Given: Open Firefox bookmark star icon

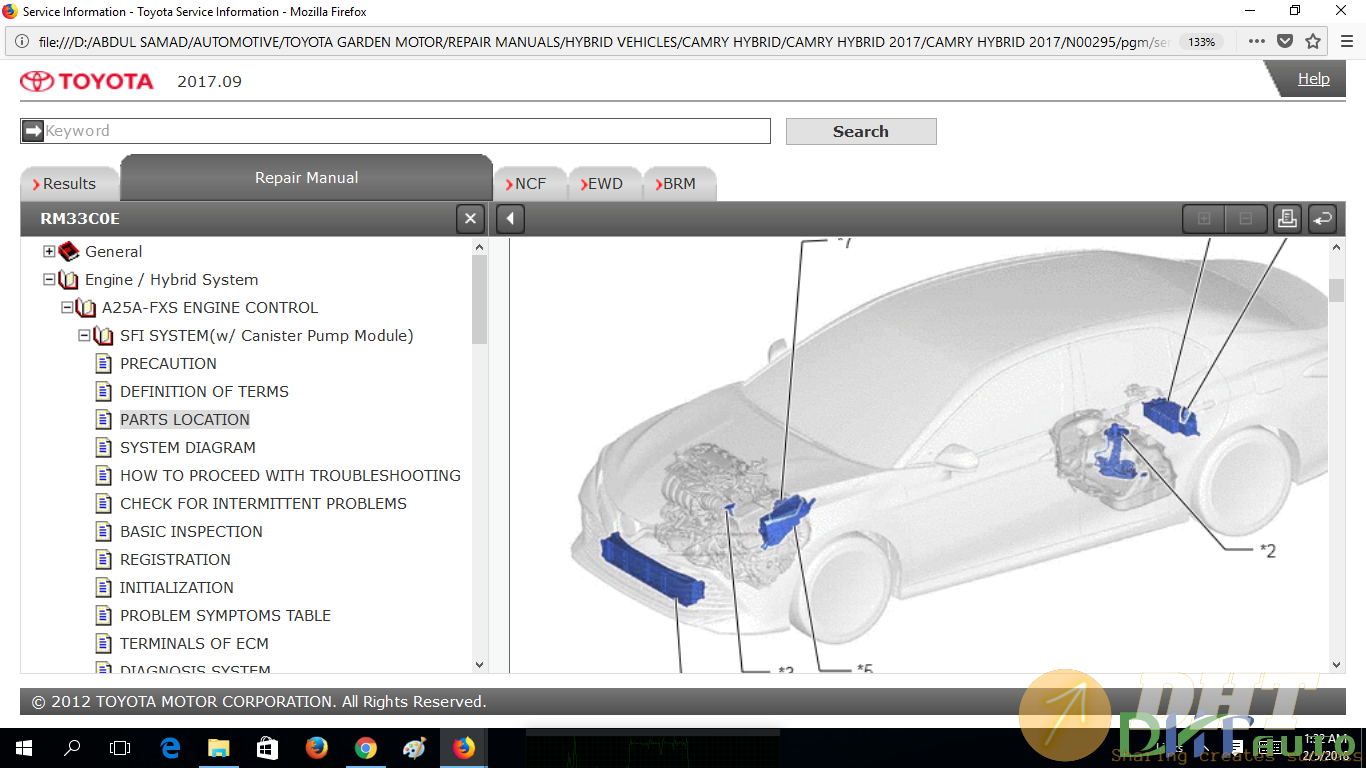Looking at the screenshot, I should tap(1313, 42).
